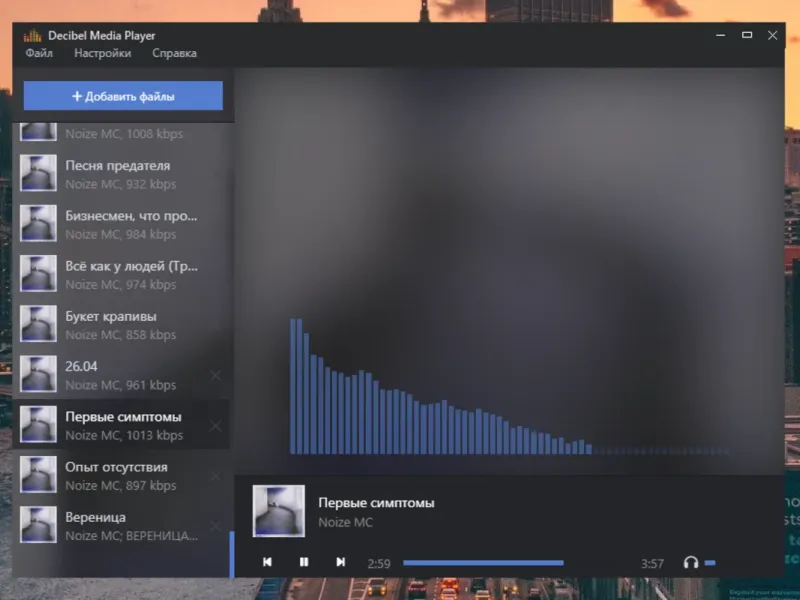Open the Справка menu
The image size is (800, 600).
pyautogui.click(x=174, y=53)
